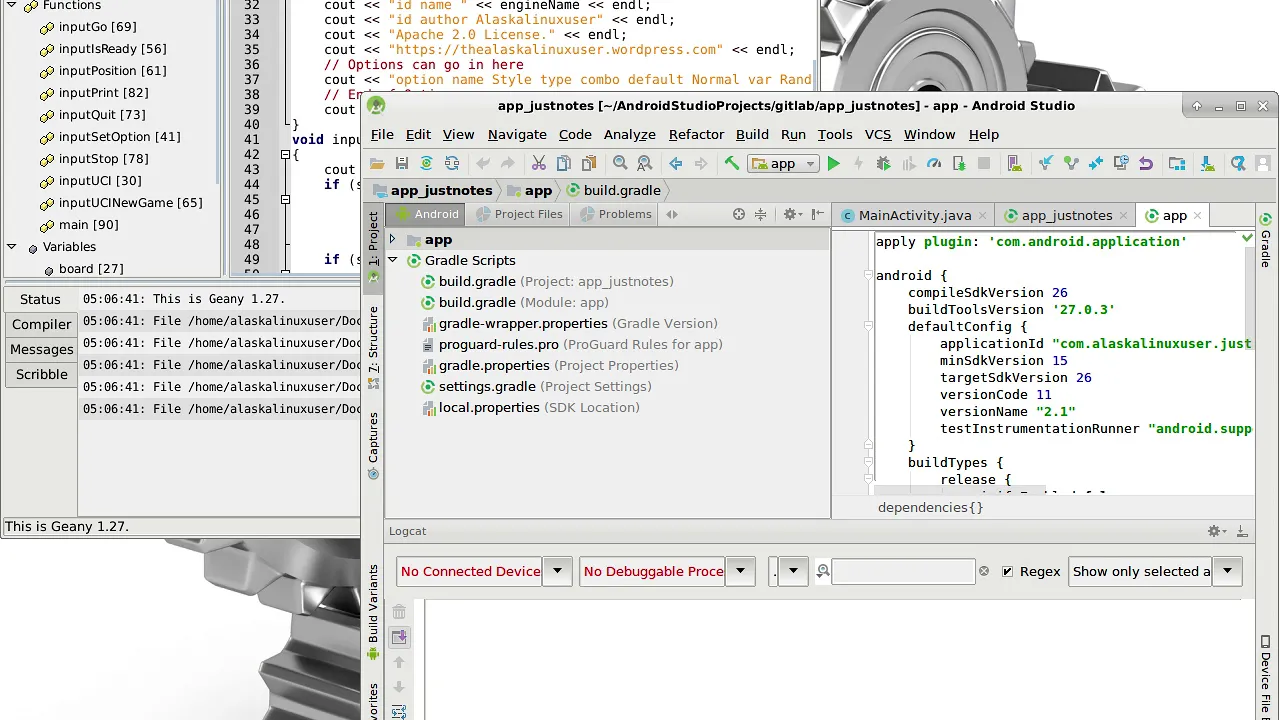
Task: Click the Logcat panel download-arrow hide icon
Action: (x=1242, y=531)
